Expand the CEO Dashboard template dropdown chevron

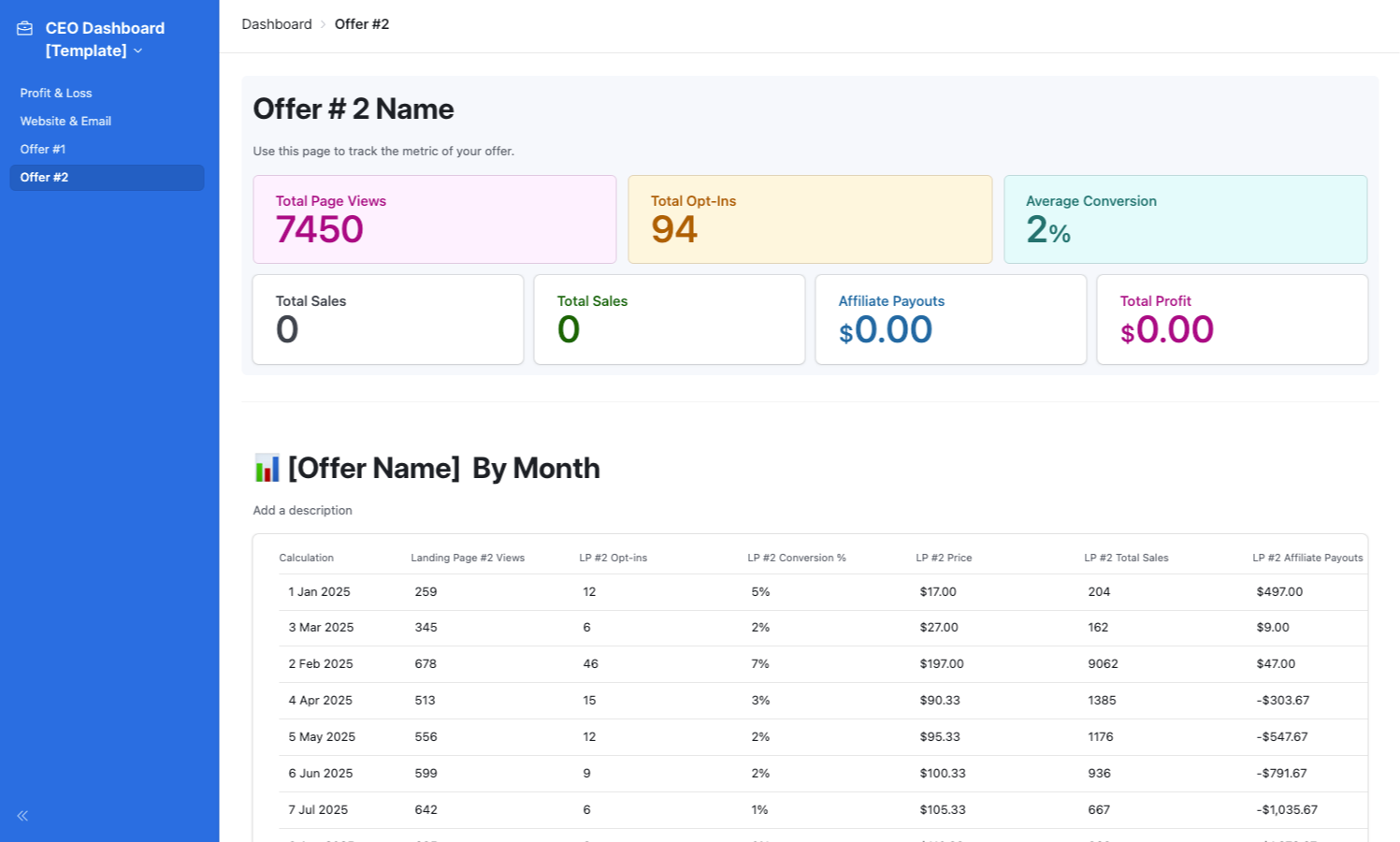(x=138, y=51)
